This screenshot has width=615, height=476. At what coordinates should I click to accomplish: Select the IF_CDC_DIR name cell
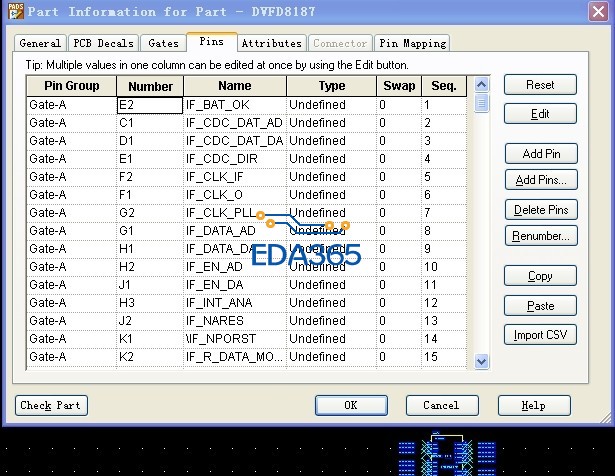pyautogui.click(x=235, y=159)
